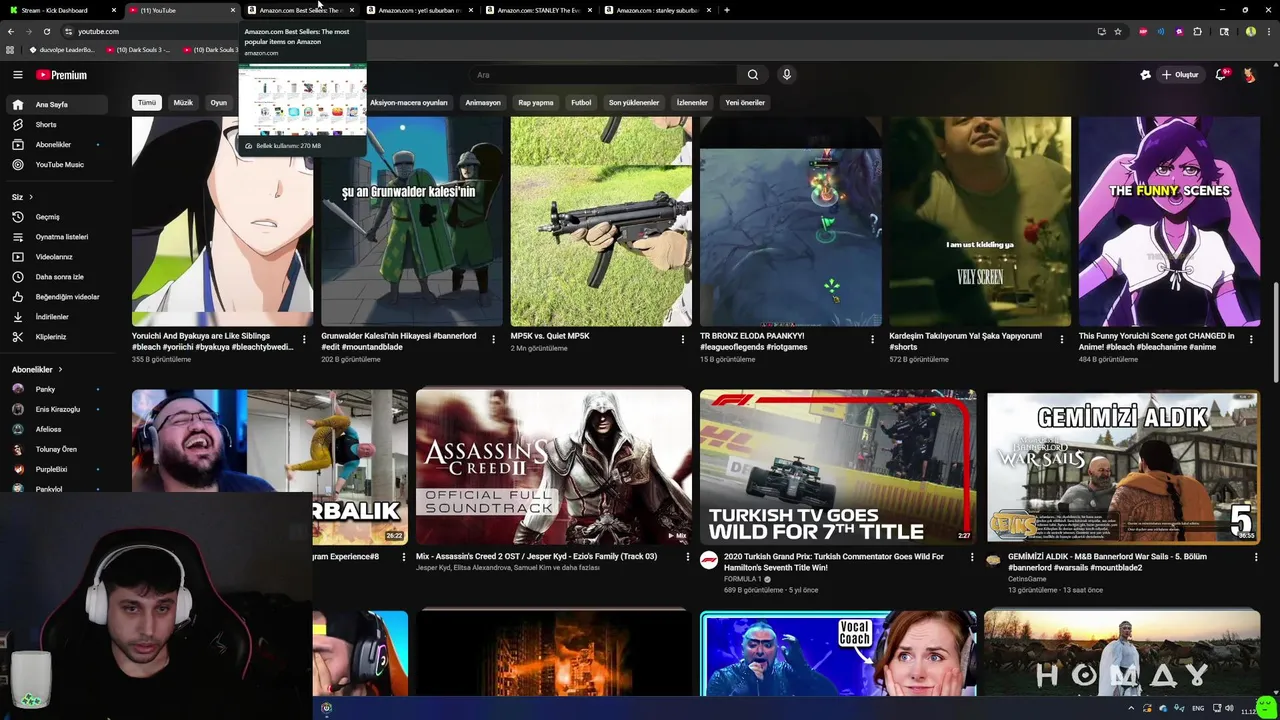
Task: Select the Rap yapma filter chip
Action: (x=536, y=102)
